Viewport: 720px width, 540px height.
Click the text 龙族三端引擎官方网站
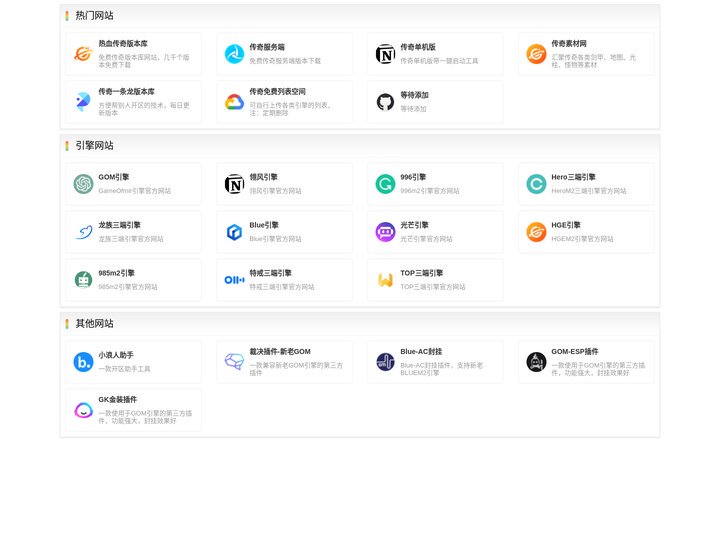[131, 239]
